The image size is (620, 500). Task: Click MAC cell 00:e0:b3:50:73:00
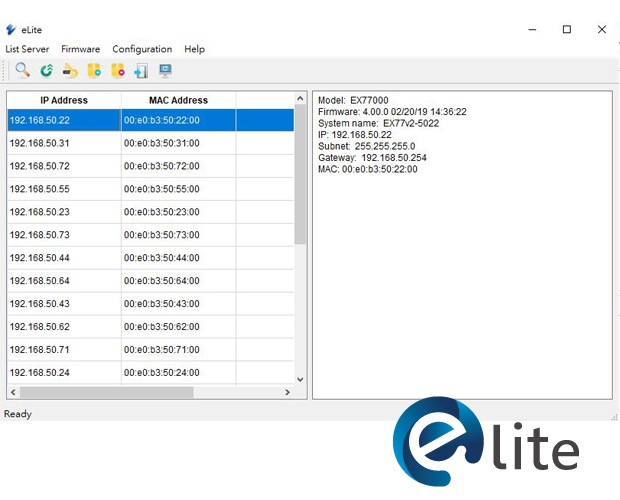coord(178,235)
